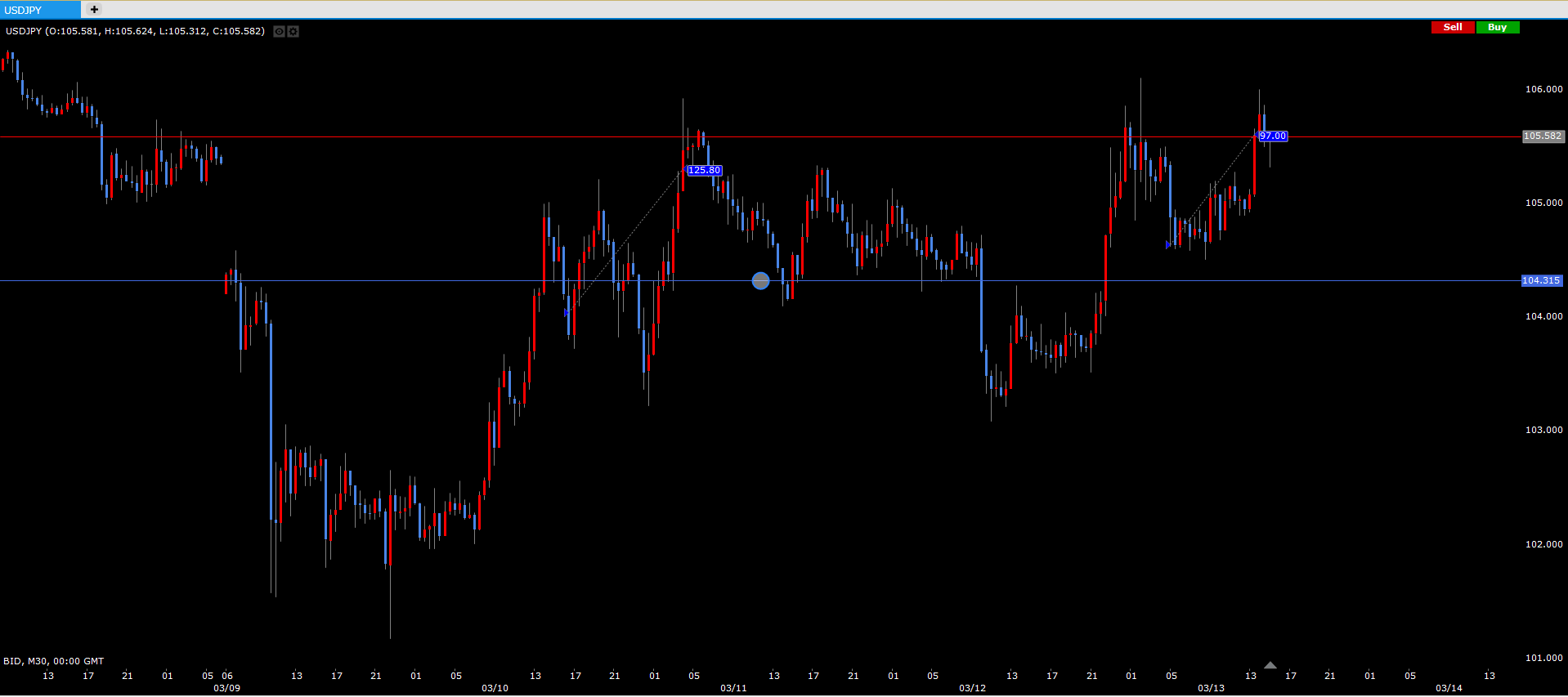
Task: Click the 106.000 level on the price scale
Action: tap(1543, 89)
